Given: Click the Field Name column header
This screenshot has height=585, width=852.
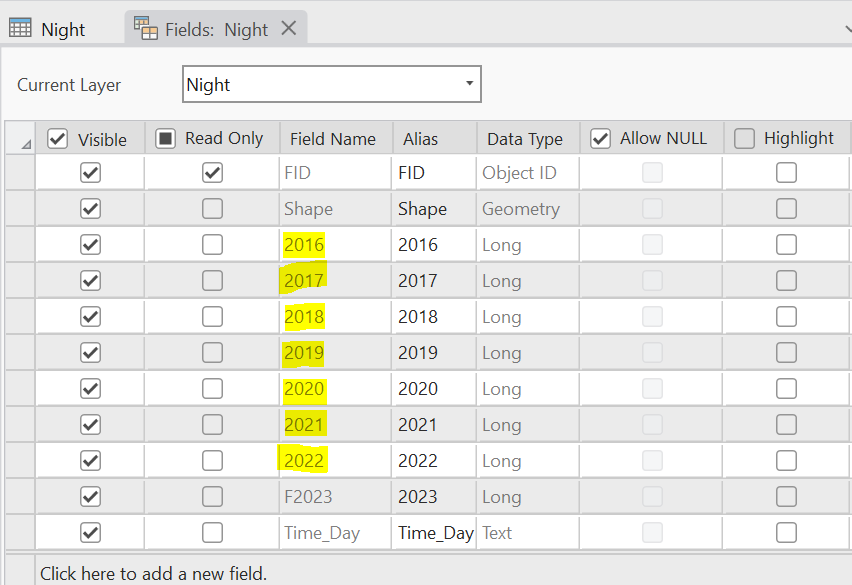Looking at the screenshot, I should (333, 139).
